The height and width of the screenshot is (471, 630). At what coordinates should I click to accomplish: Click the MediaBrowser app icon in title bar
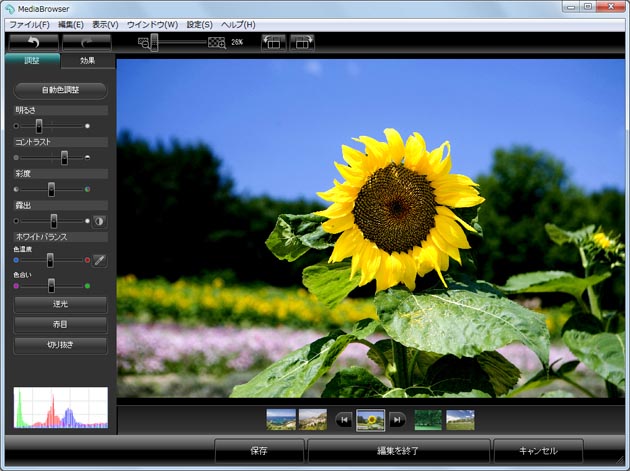tap(9, 8)
